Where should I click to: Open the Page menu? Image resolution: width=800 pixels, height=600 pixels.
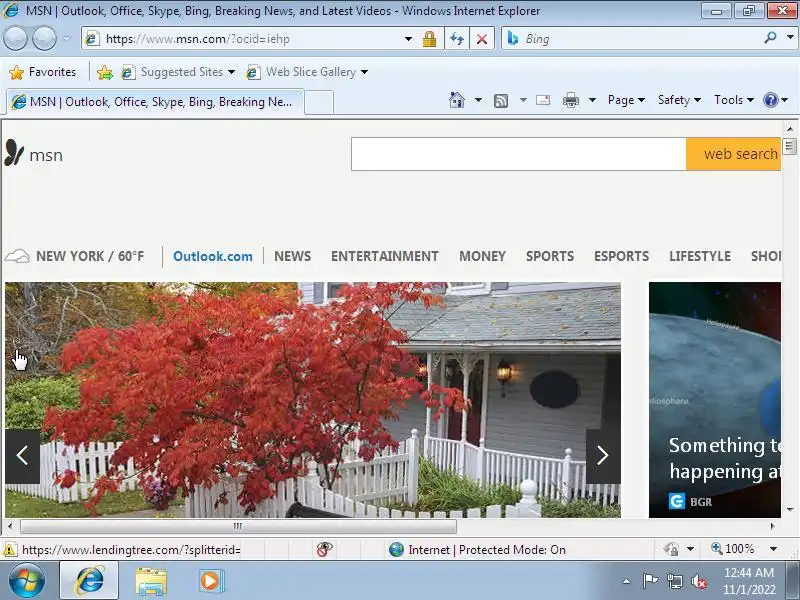point(626,100)
